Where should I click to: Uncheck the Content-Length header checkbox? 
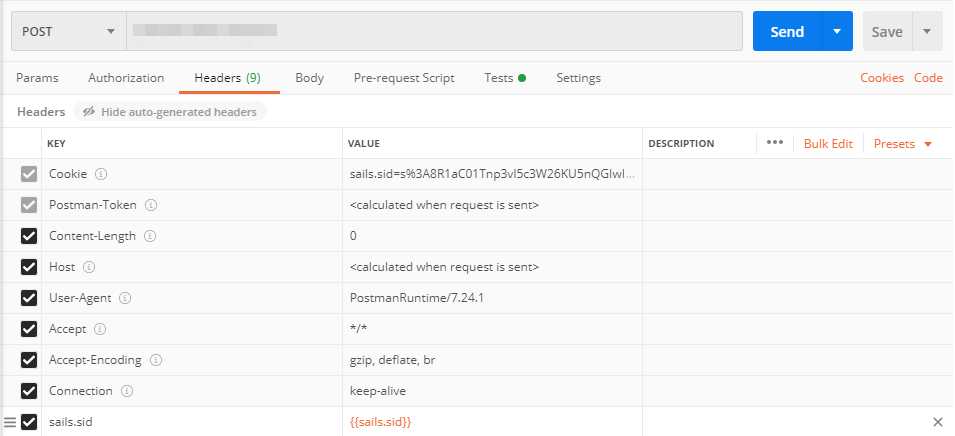29,236
